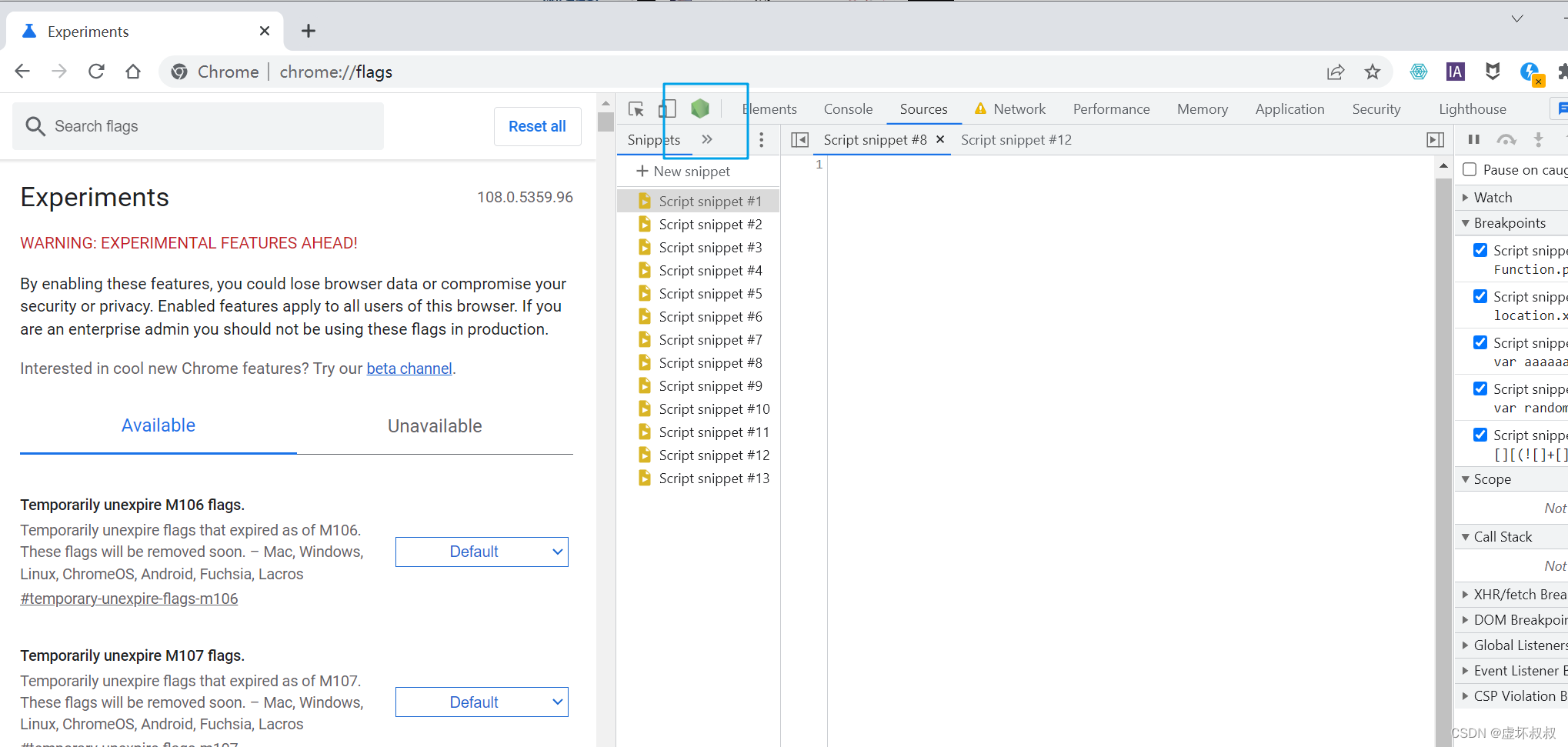Click the step into function icon
1568x747 pixels.
coord(1539,139)
